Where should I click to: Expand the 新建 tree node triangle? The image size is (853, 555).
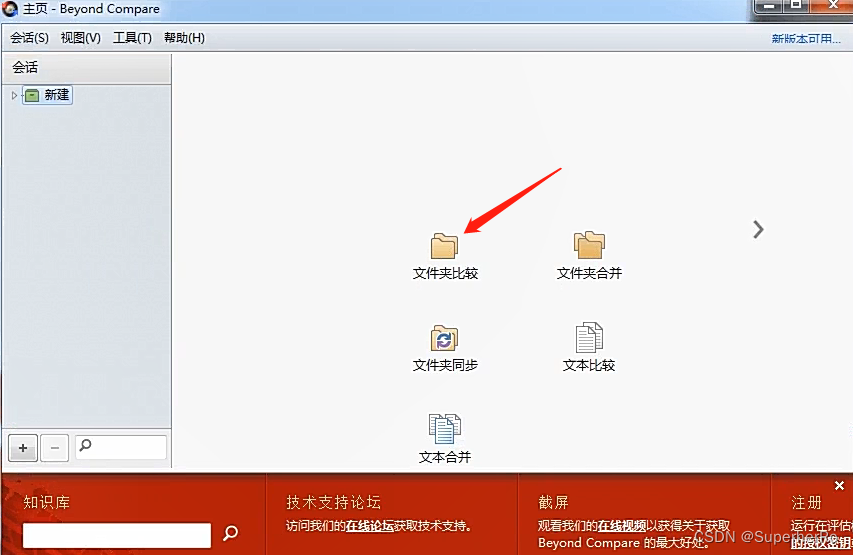[14, 95]
